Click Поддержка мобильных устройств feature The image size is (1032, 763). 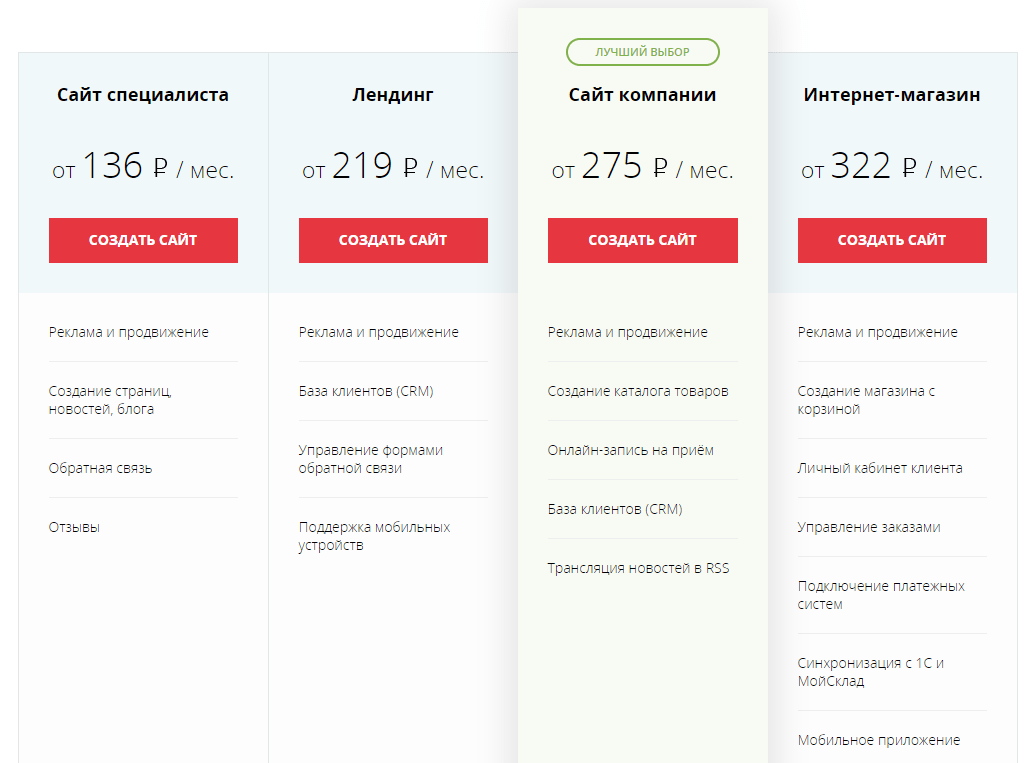tap(374, 536)
